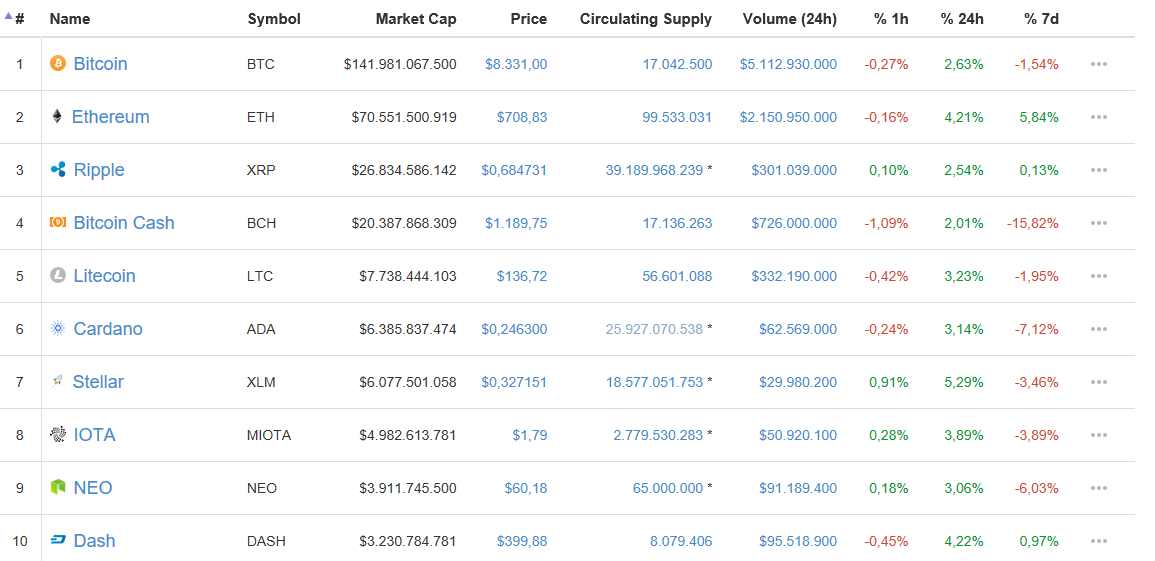The height and width of the screenshot is (561, 1155).
Task: Expand the more options menu for Ripple
Action: tap(1099, 170)
